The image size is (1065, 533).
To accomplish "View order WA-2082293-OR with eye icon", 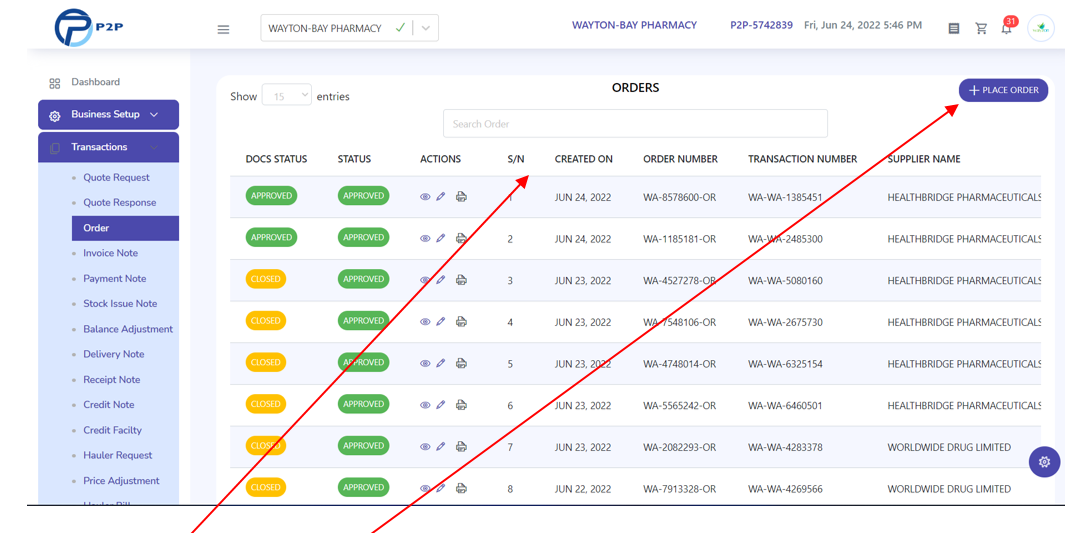I will [x=425, y=447].
